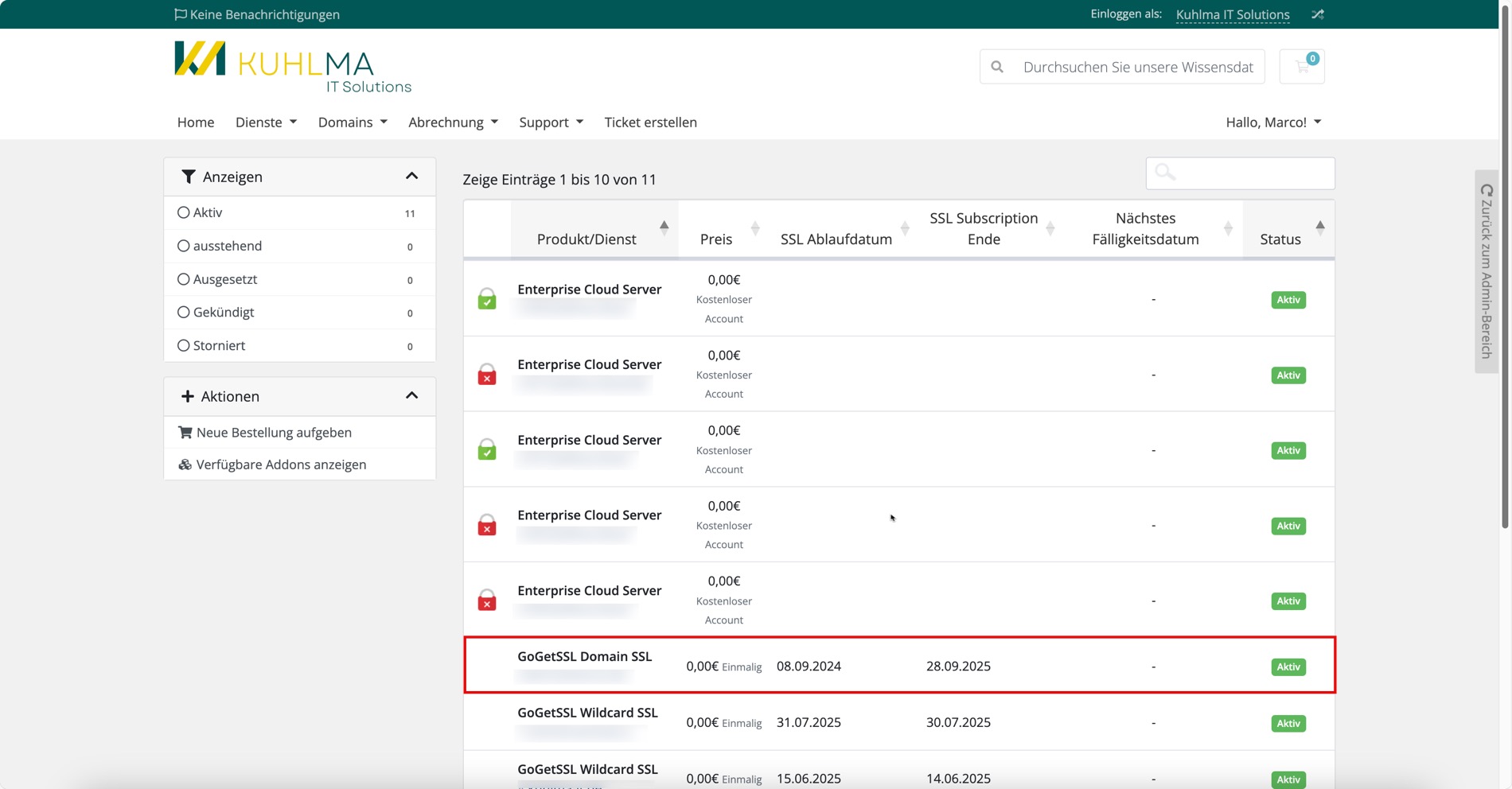This screenshot has height=789, width=1512.
Task: Click the green lock icon of third Enterprise Cloud Server
Action: coord(487,449)
